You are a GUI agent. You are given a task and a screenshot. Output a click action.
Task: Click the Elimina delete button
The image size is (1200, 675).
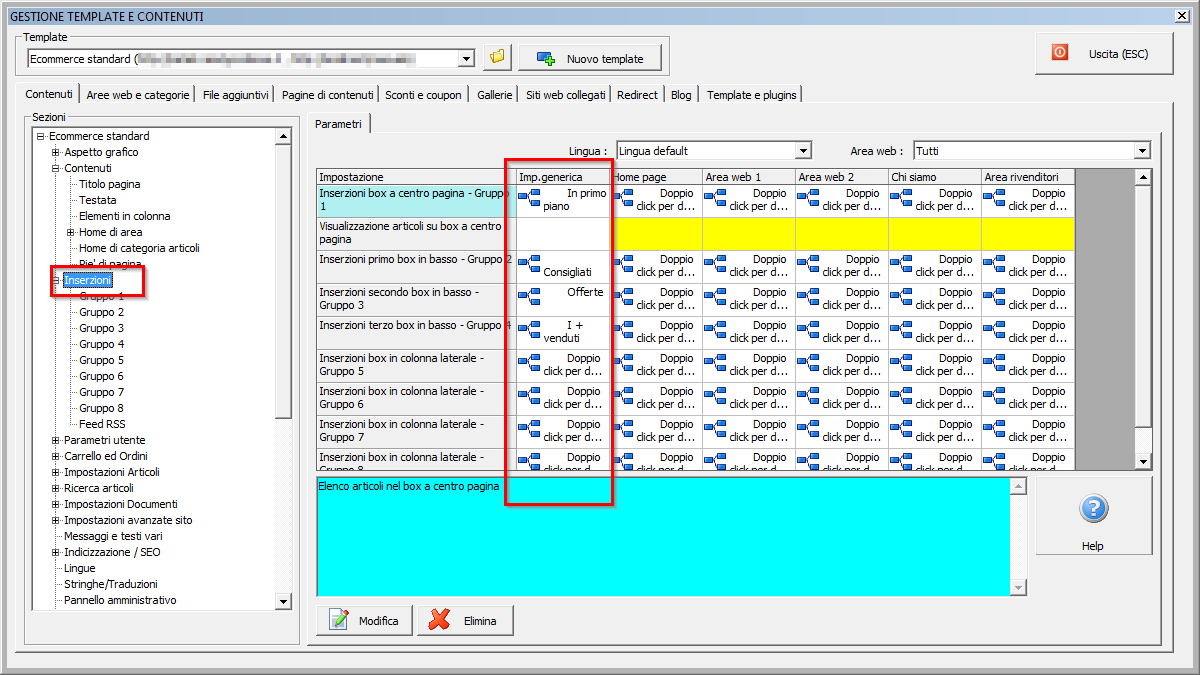click(x=464, y=621)
